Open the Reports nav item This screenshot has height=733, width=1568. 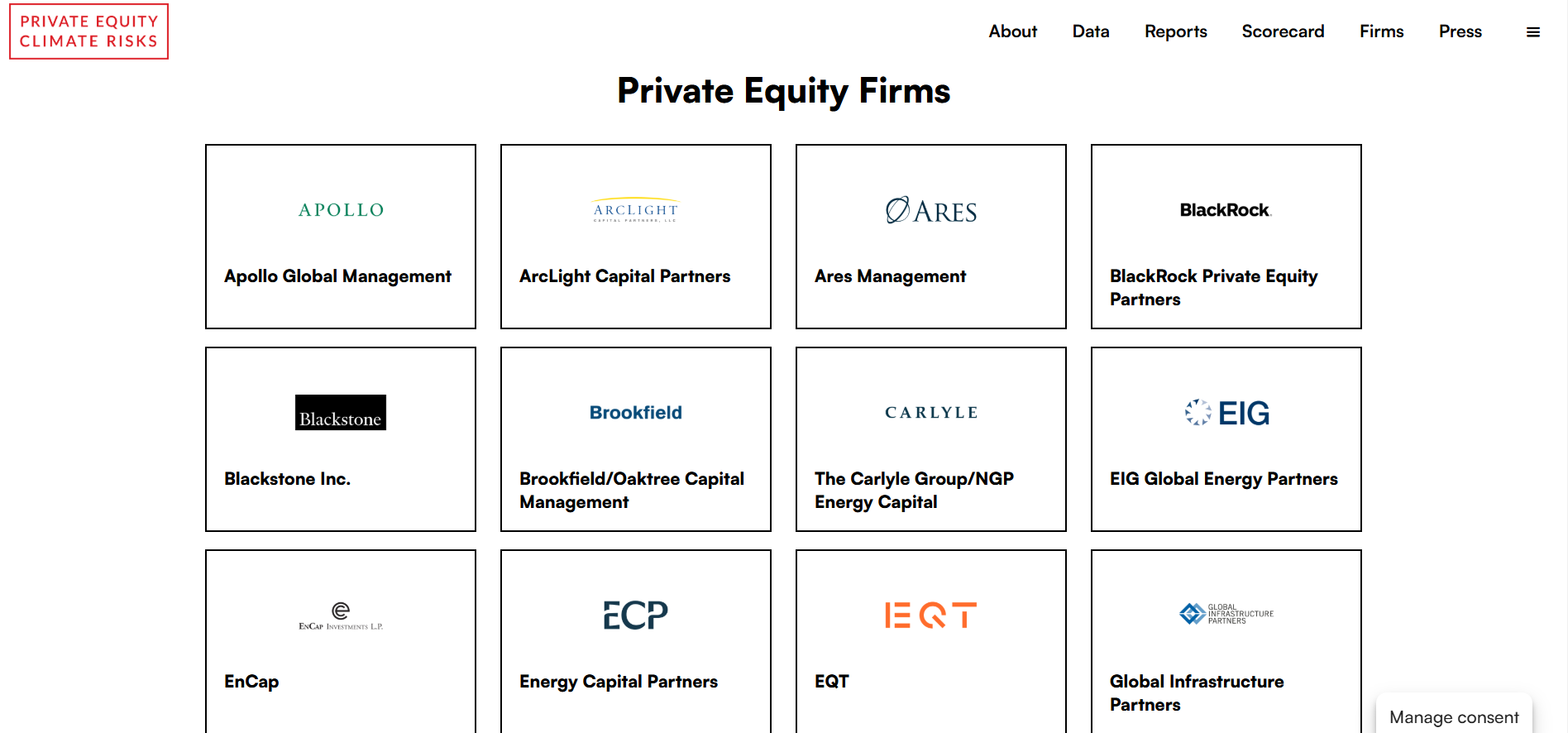(x=1175, y=31)
